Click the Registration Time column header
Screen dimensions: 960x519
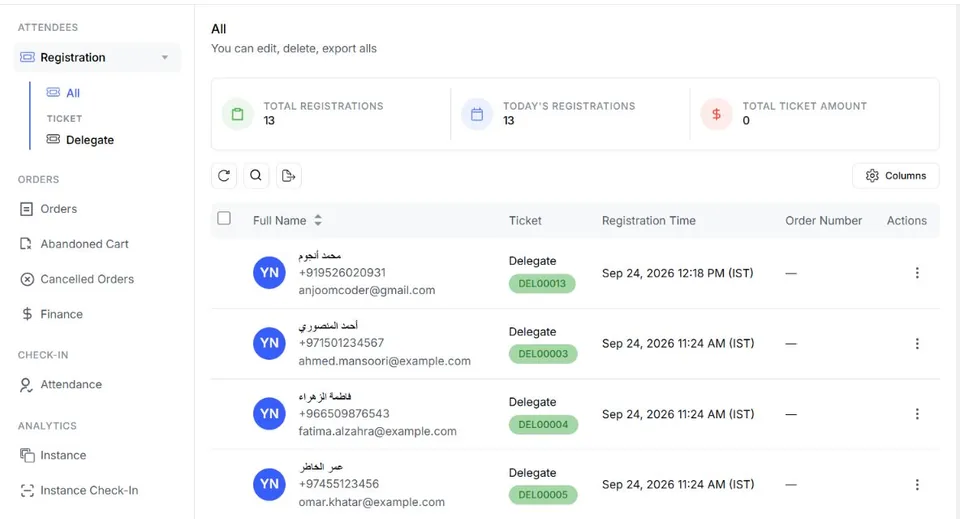(648, 220)
